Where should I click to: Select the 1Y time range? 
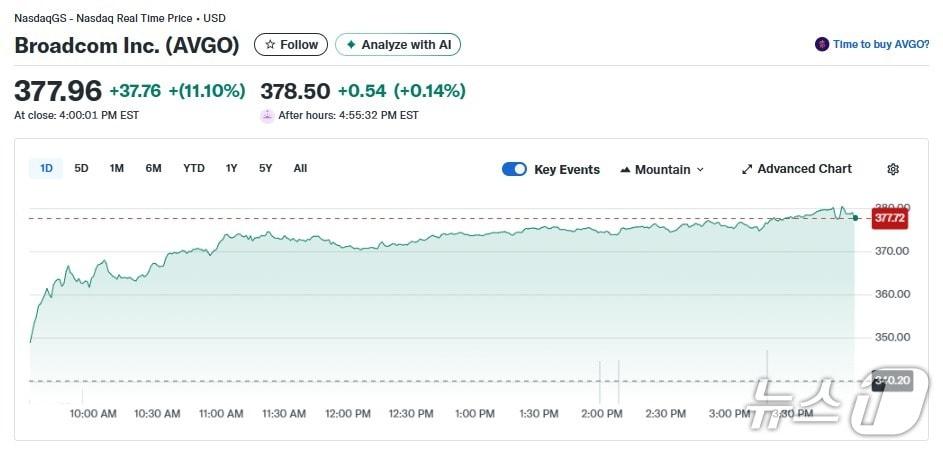tap(232, 168)
